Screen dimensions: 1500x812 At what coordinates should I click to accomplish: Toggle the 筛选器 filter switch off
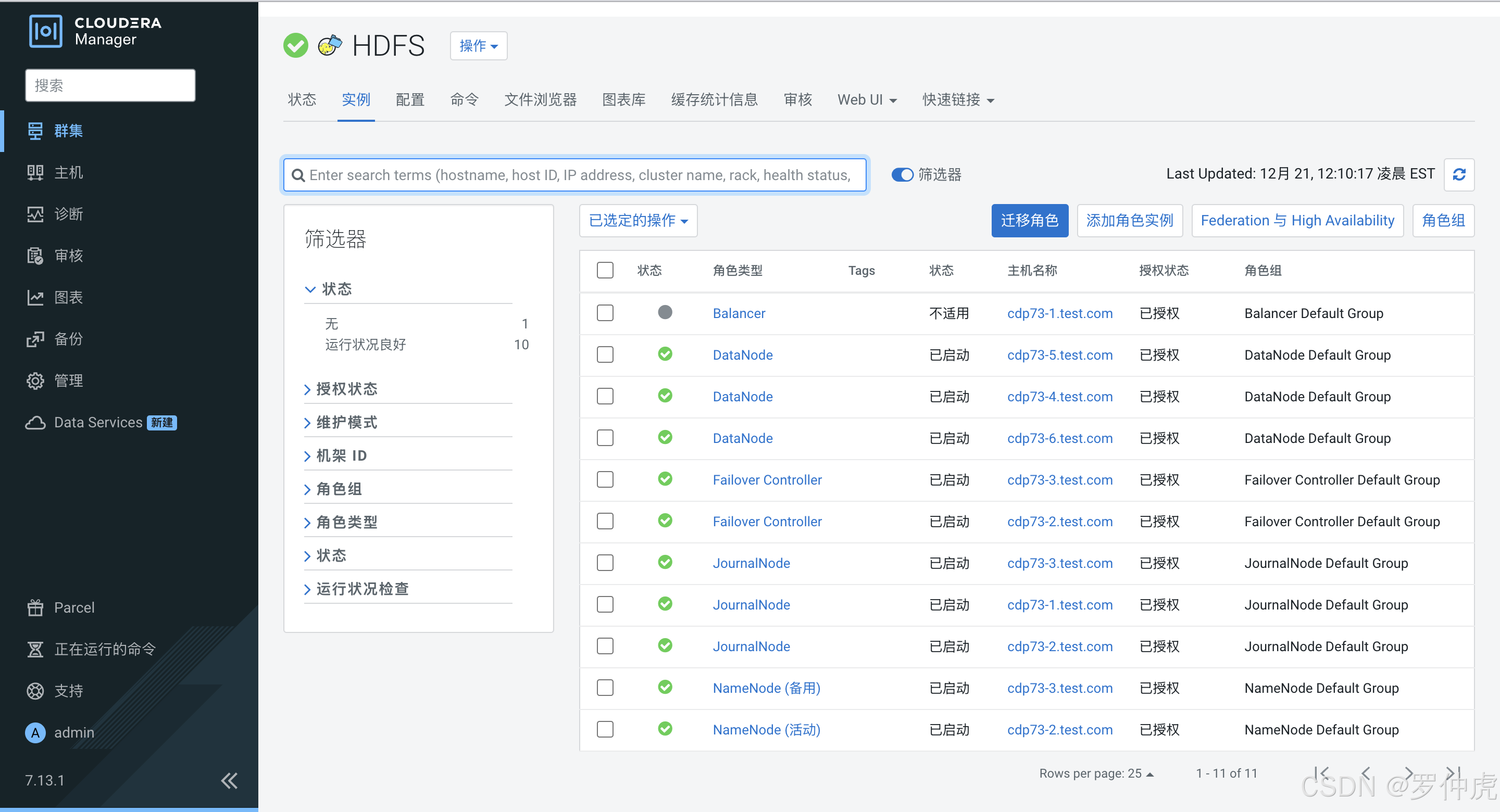(902, 174)
